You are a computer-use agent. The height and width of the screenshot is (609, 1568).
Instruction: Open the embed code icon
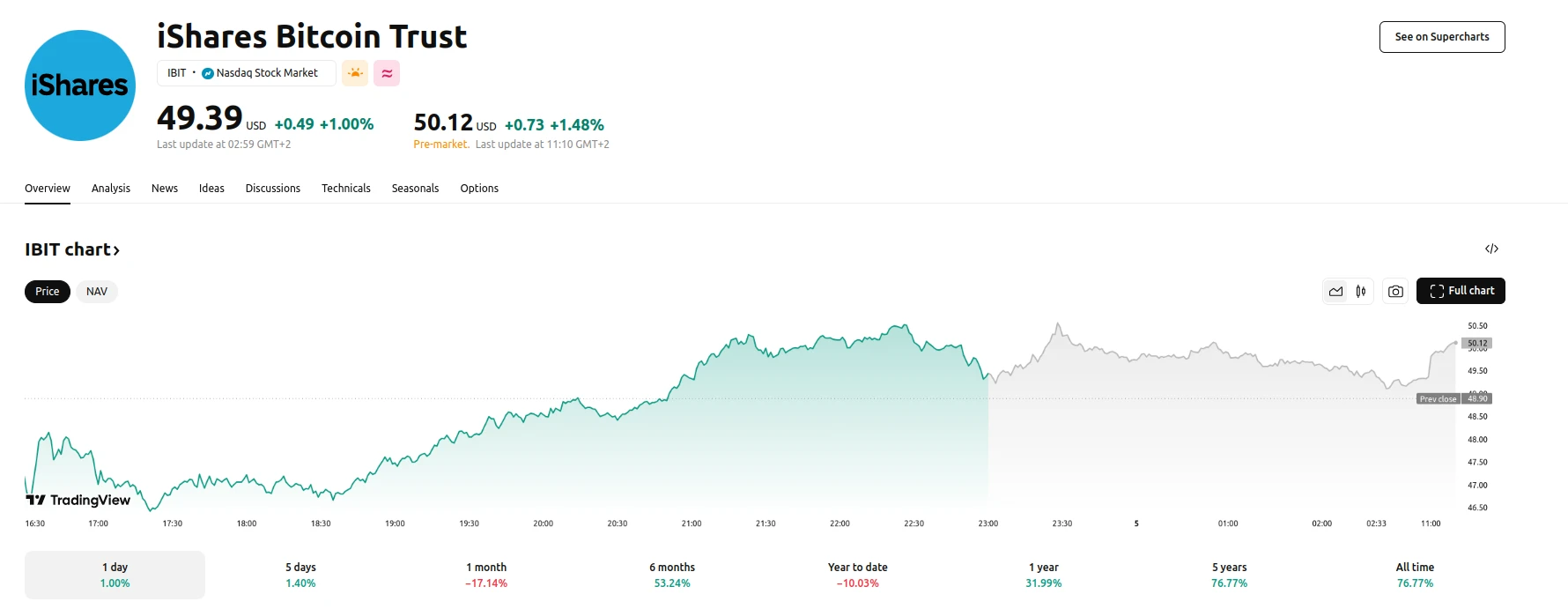(1491, 249)
